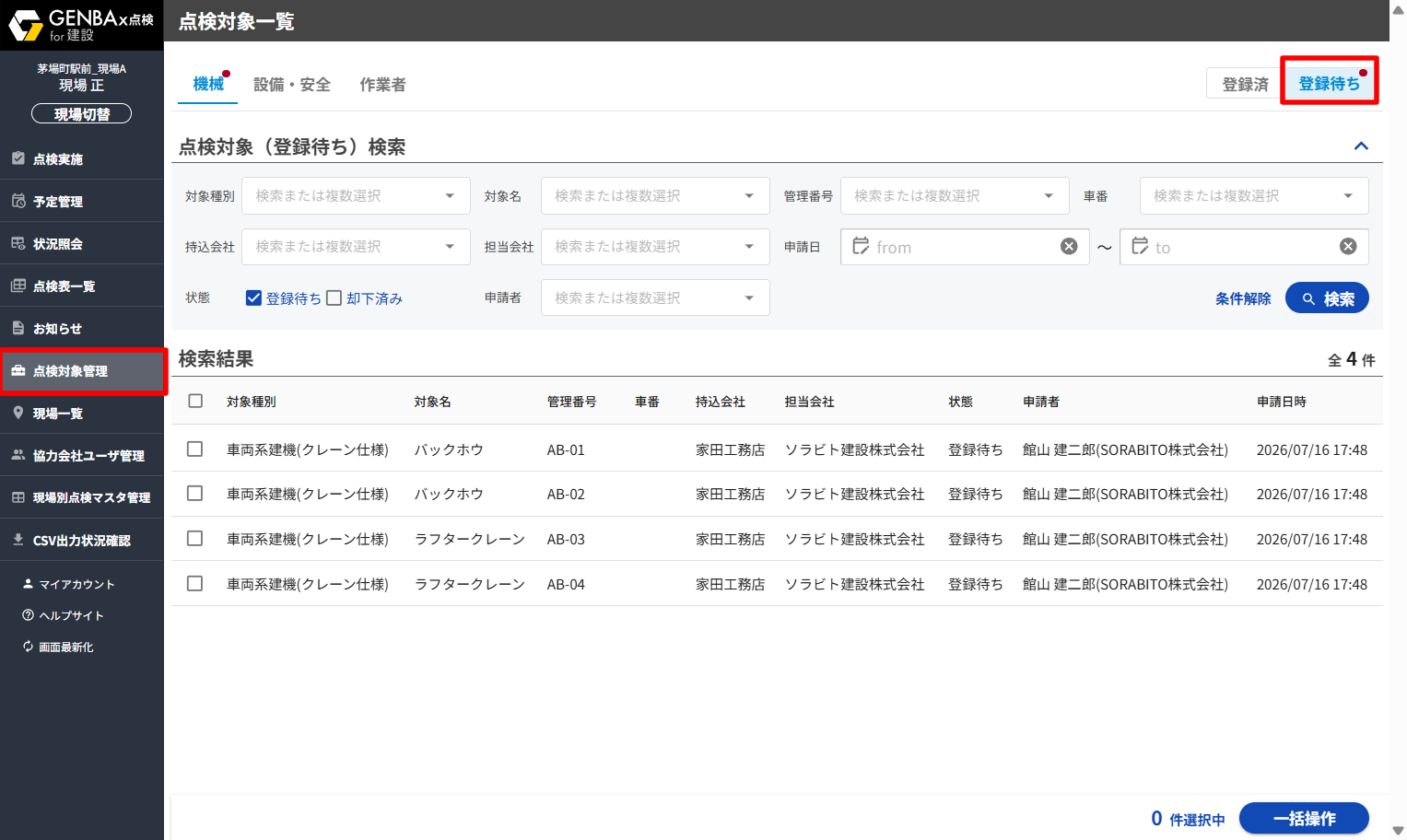Open the 持込会社 dropdown
This screenshot has width=1407, height=840.
(x=356, y=246)
